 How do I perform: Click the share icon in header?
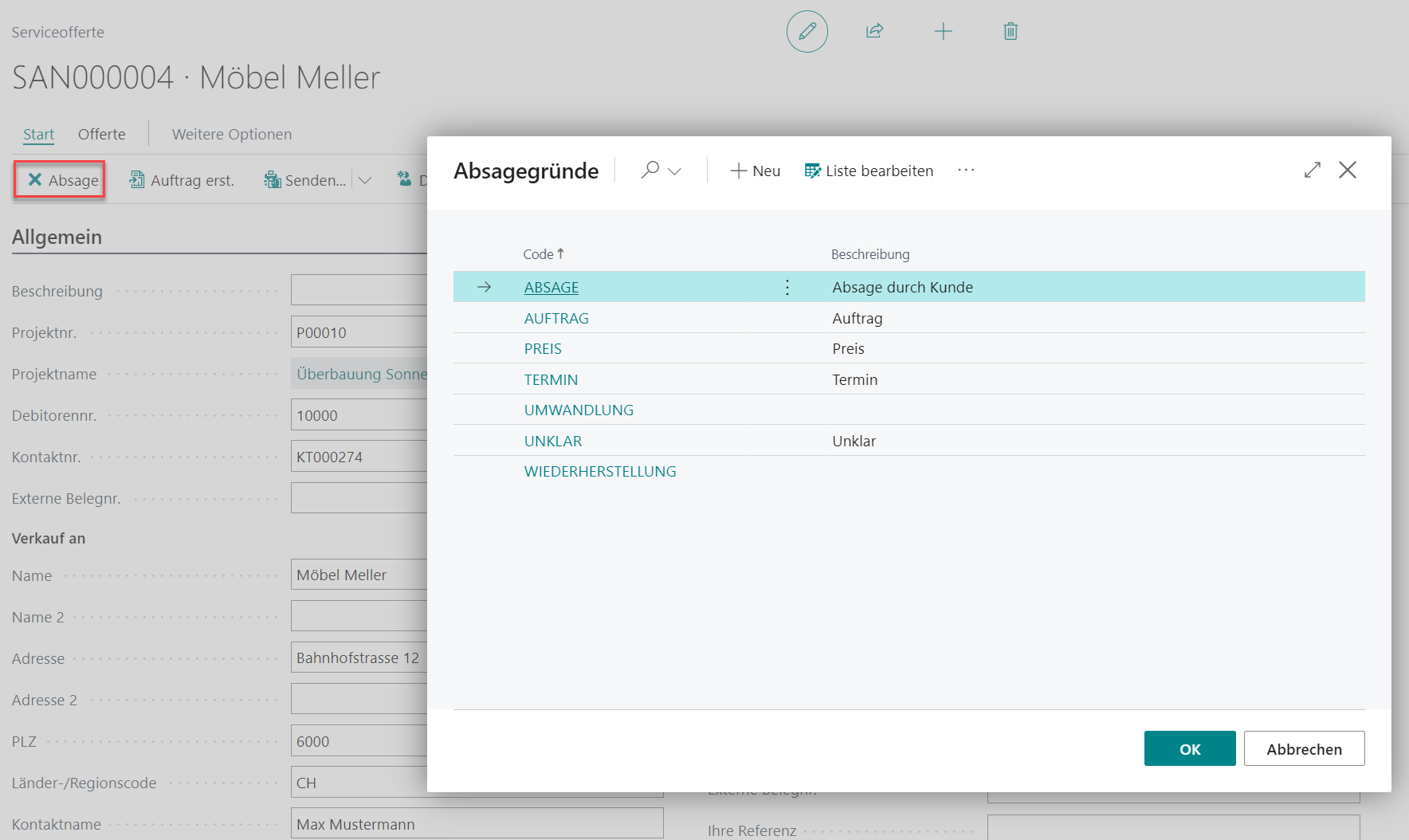(x=874, y=31)
